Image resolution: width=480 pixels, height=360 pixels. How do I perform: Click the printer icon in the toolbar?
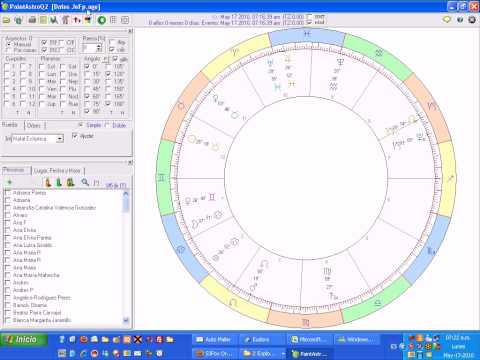[32, 20]
